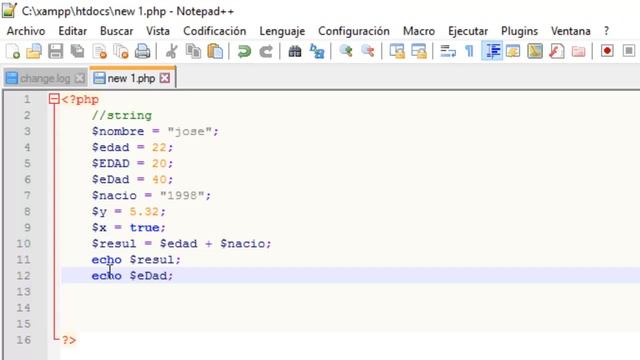The image size is (640, 360).
Task: Click the //string comment line
Action: [x=122, y=116]
